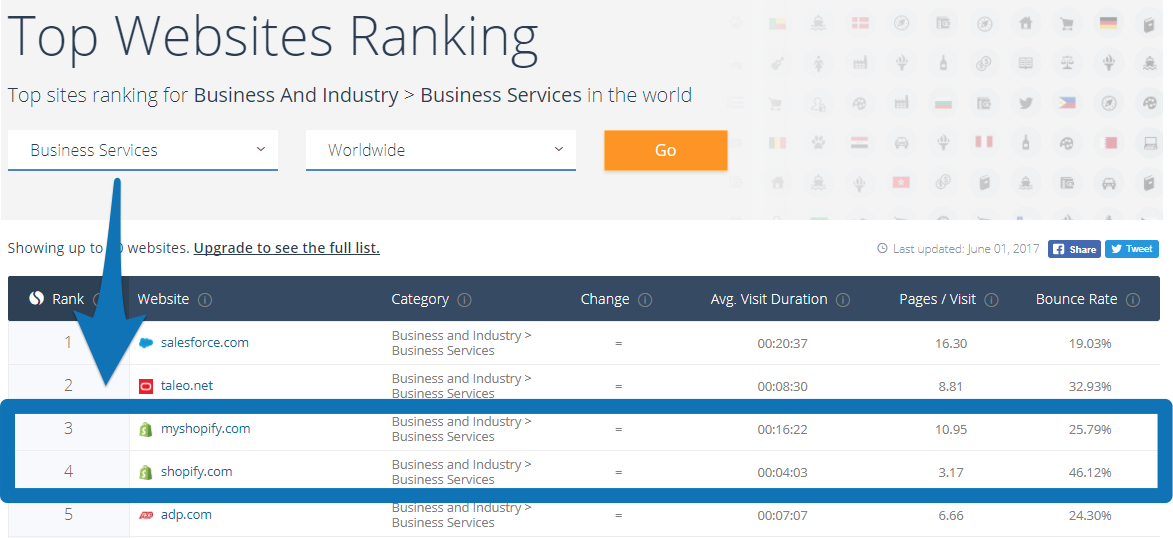Click the Change column header
This screenshot has height=538, width=1173.
pos(604,299)
